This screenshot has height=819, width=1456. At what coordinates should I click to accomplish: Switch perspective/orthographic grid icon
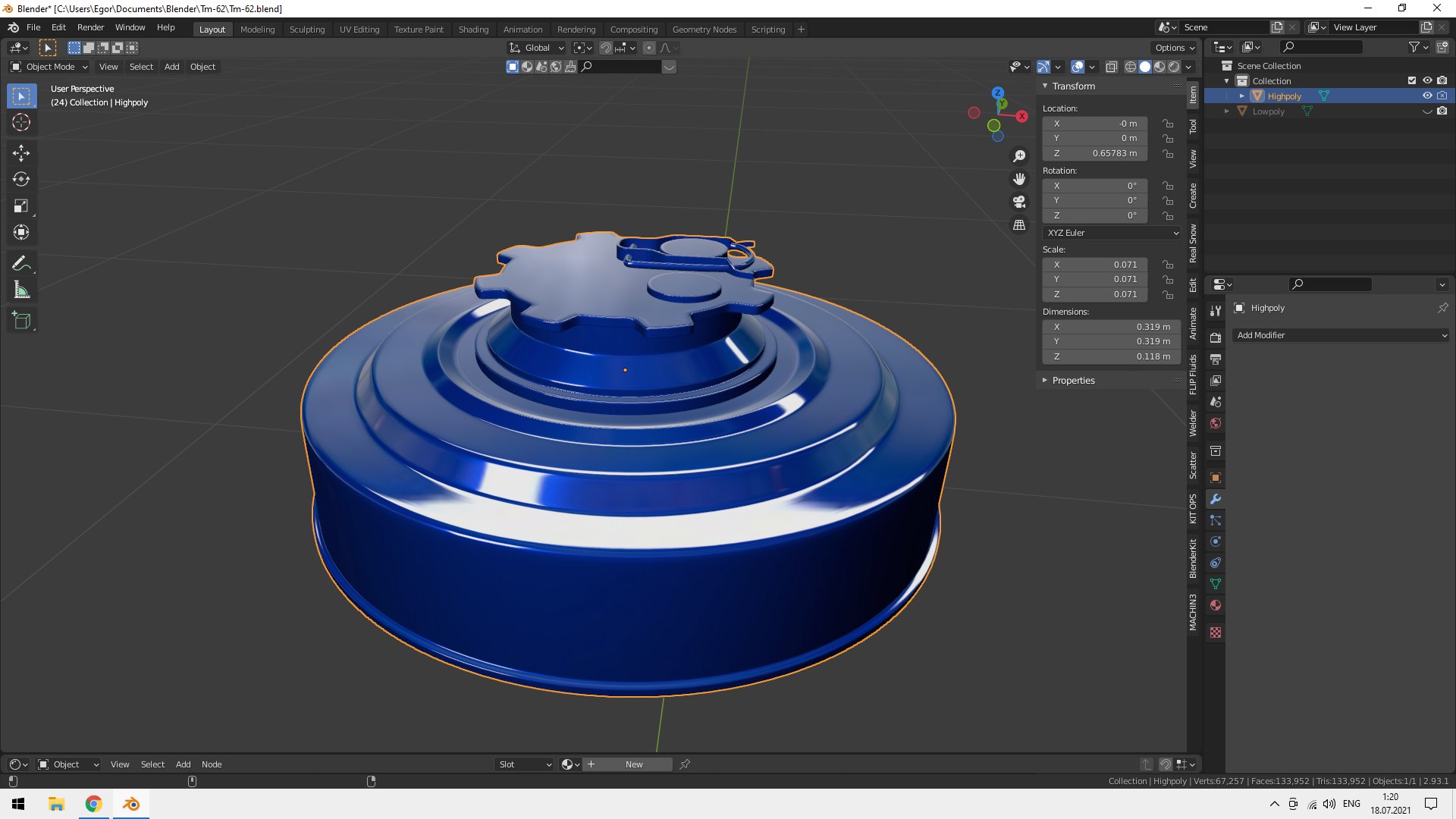(1019, 225)
